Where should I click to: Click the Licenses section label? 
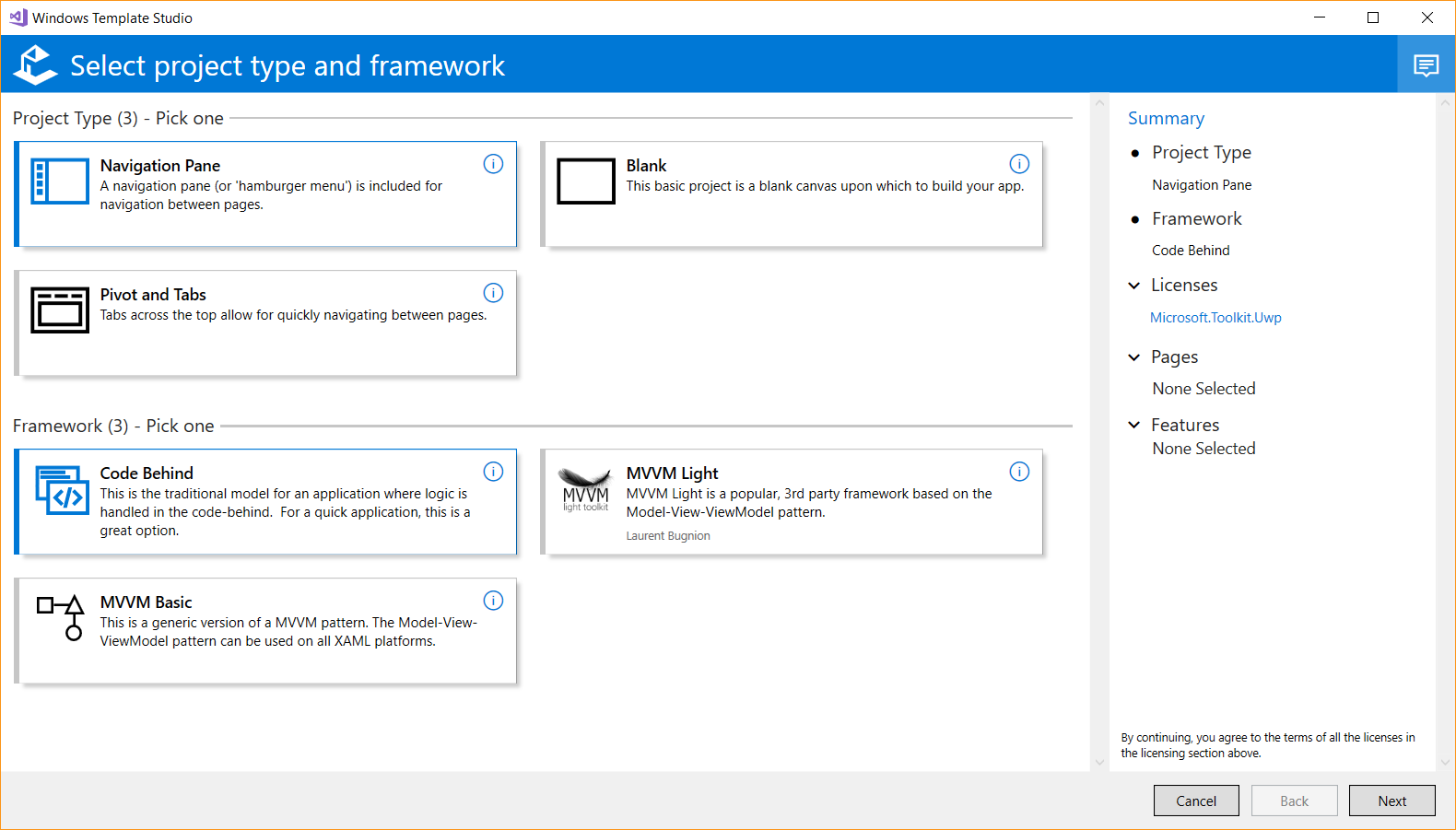click(x=1184, y=286)
